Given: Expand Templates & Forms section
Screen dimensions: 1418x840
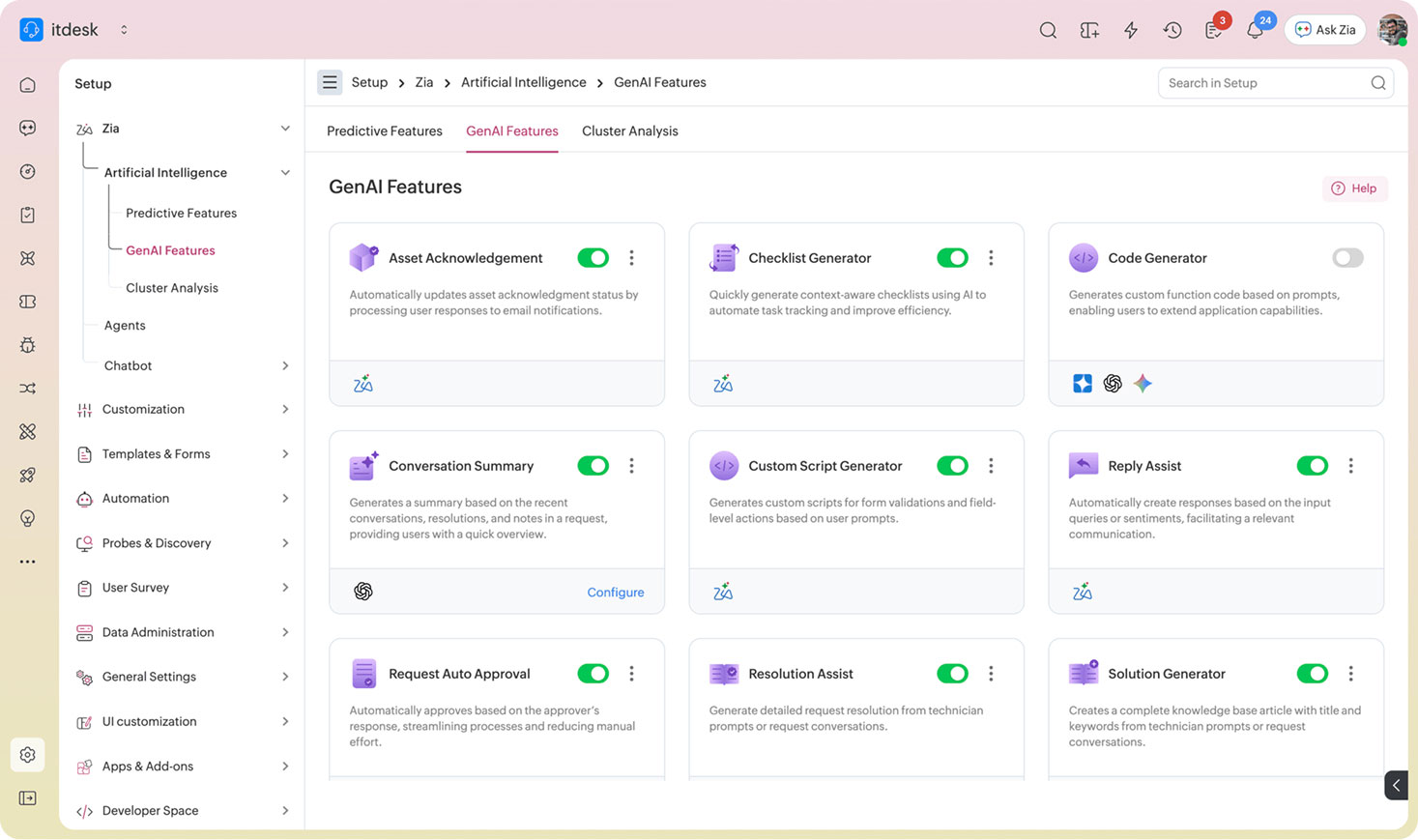Looking at the screenshot, I should 285,454.
